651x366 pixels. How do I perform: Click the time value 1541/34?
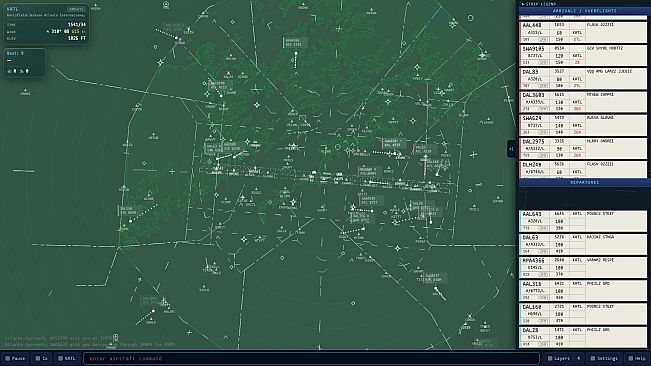(77, 24)
